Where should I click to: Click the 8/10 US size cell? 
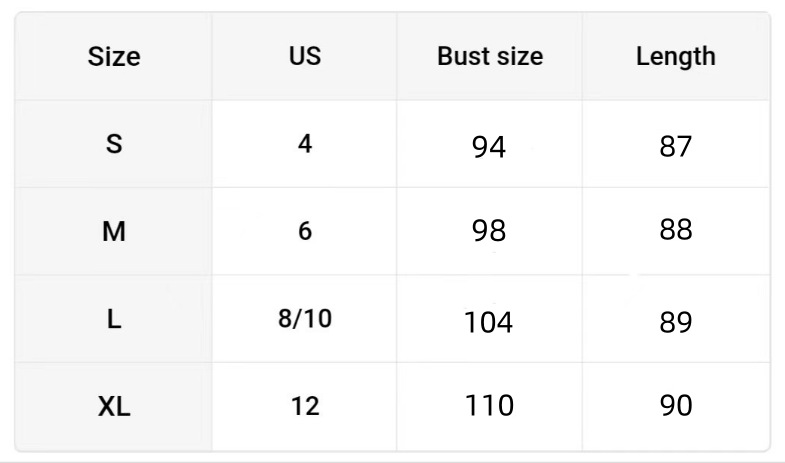(x=305, y=319)
